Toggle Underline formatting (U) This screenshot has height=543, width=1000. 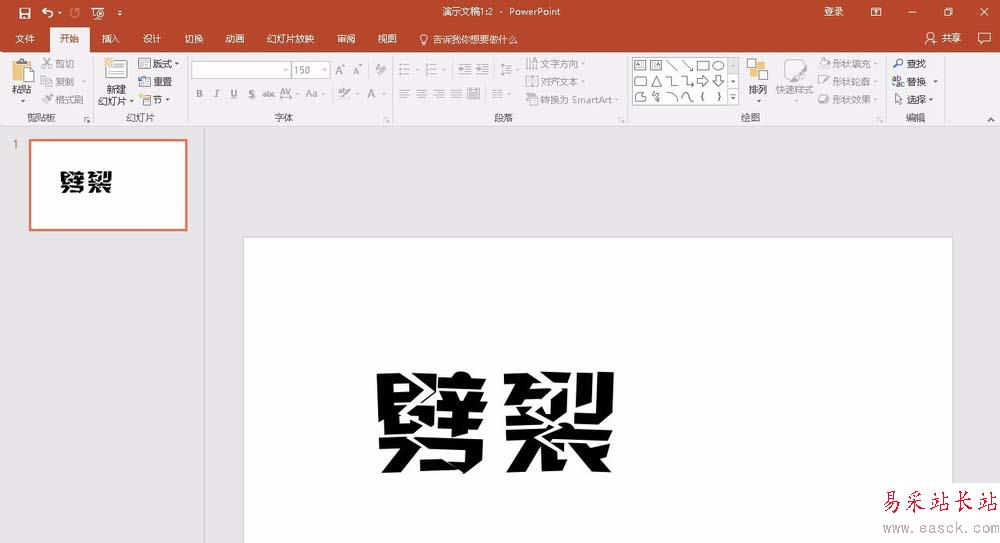click(x=233, y=94)
